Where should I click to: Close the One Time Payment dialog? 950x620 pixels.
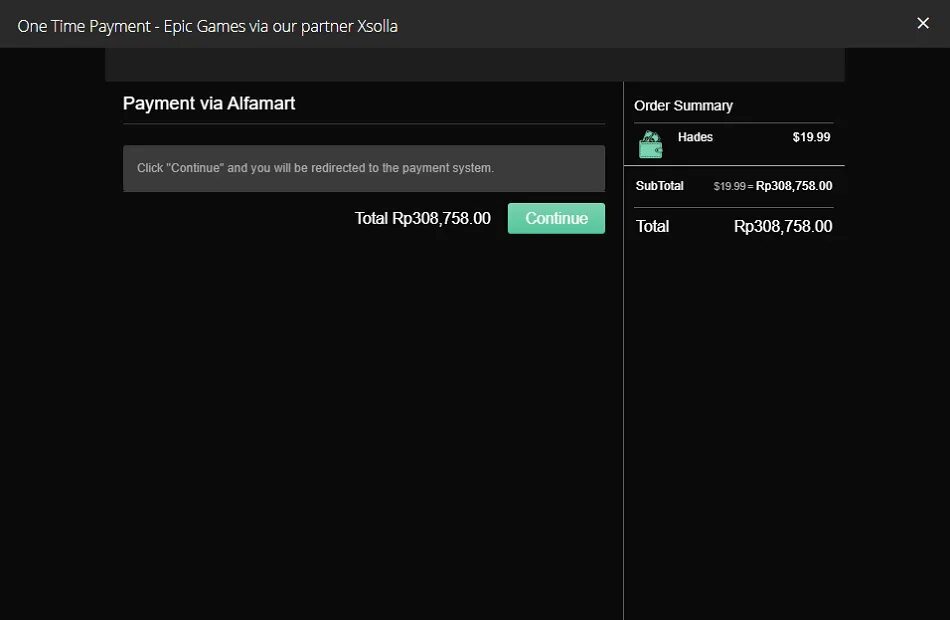coord(923,23)
